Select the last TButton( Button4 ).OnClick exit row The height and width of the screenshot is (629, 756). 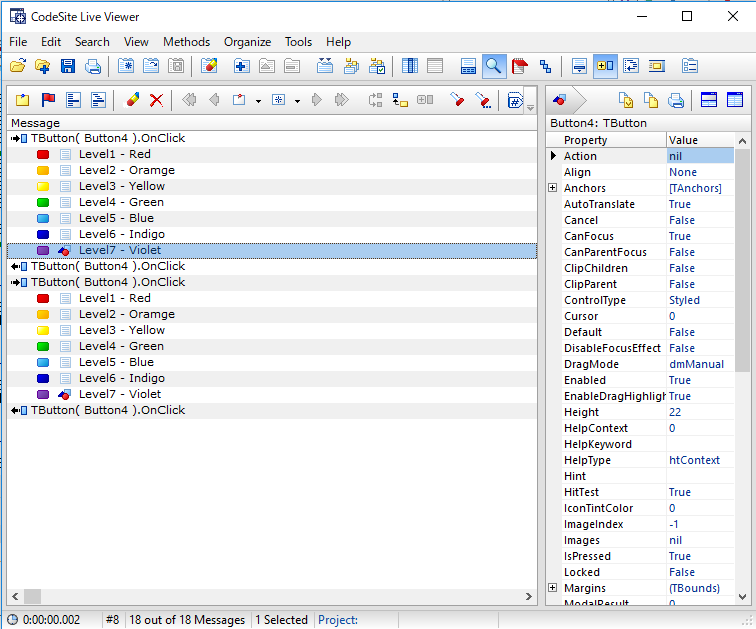(272, 410)
